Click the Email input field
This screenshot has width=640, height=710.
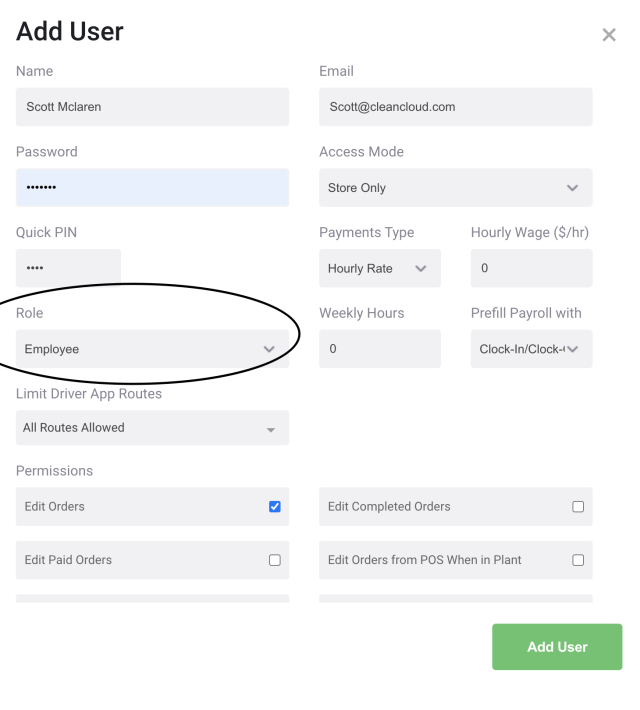tap(456, 107)
